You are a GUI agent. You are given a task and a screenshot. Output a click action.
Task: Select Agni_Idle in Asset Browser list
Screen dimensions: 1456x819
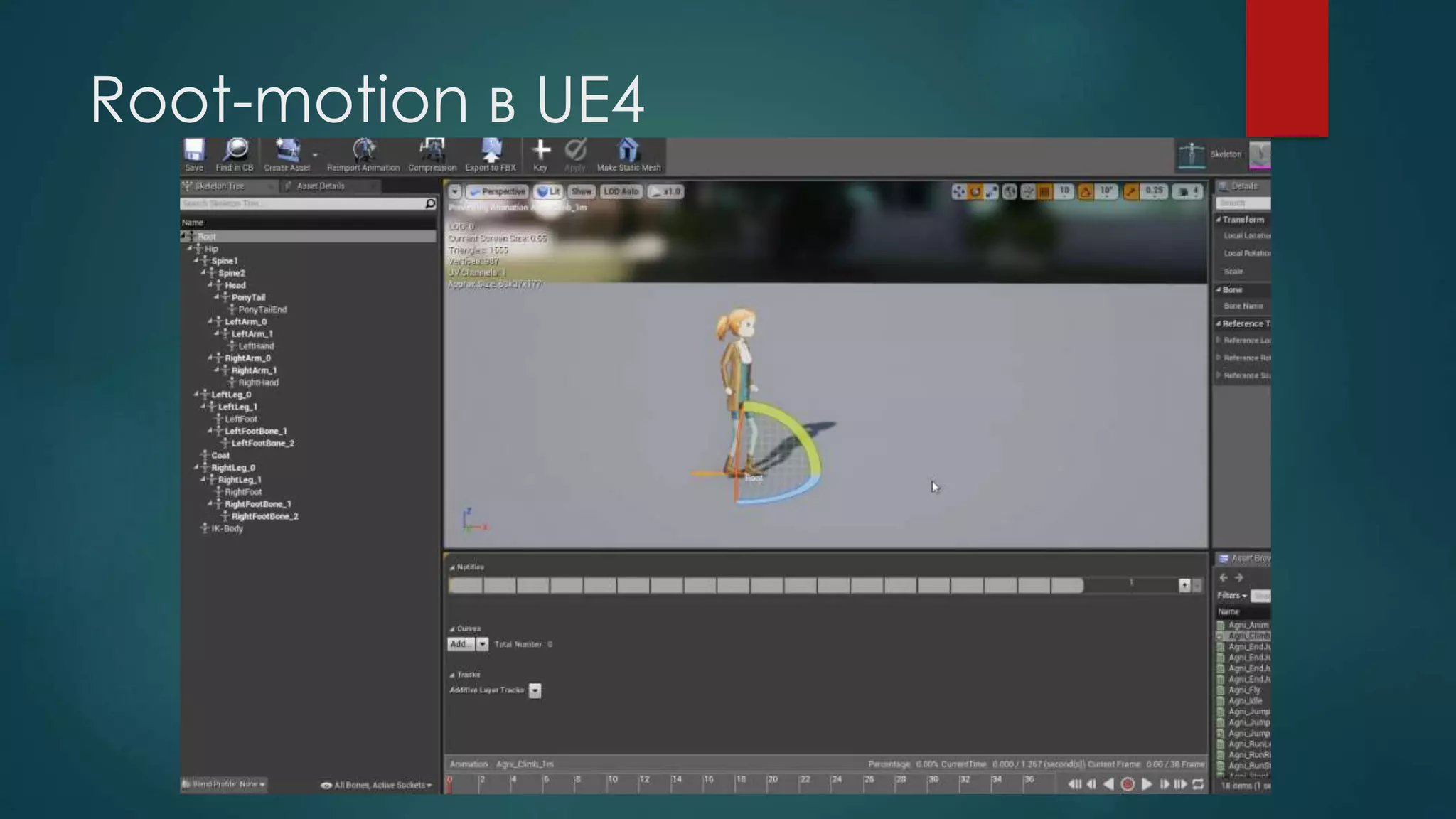coord(1245,701)
